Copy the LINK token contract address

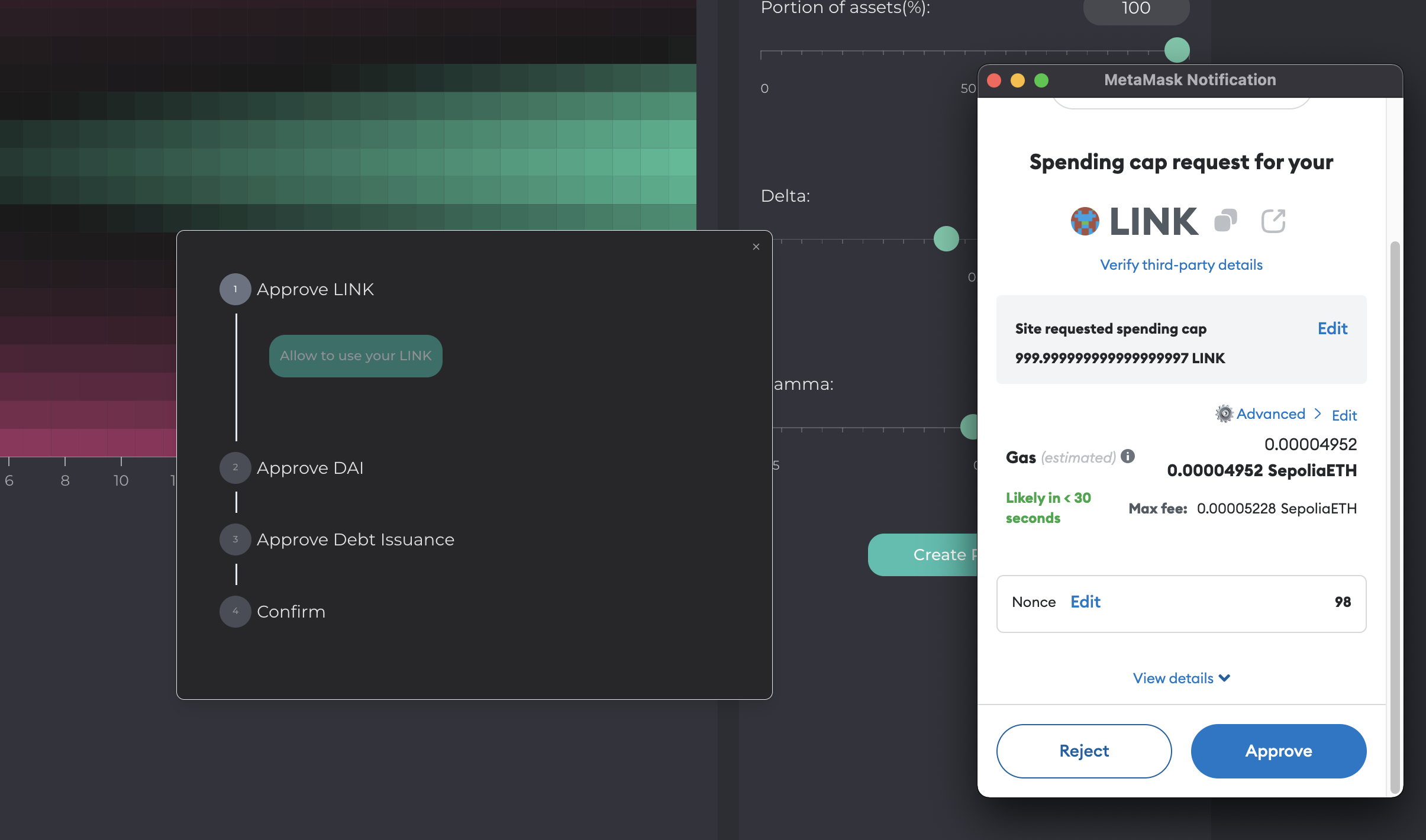point(1225,221)
